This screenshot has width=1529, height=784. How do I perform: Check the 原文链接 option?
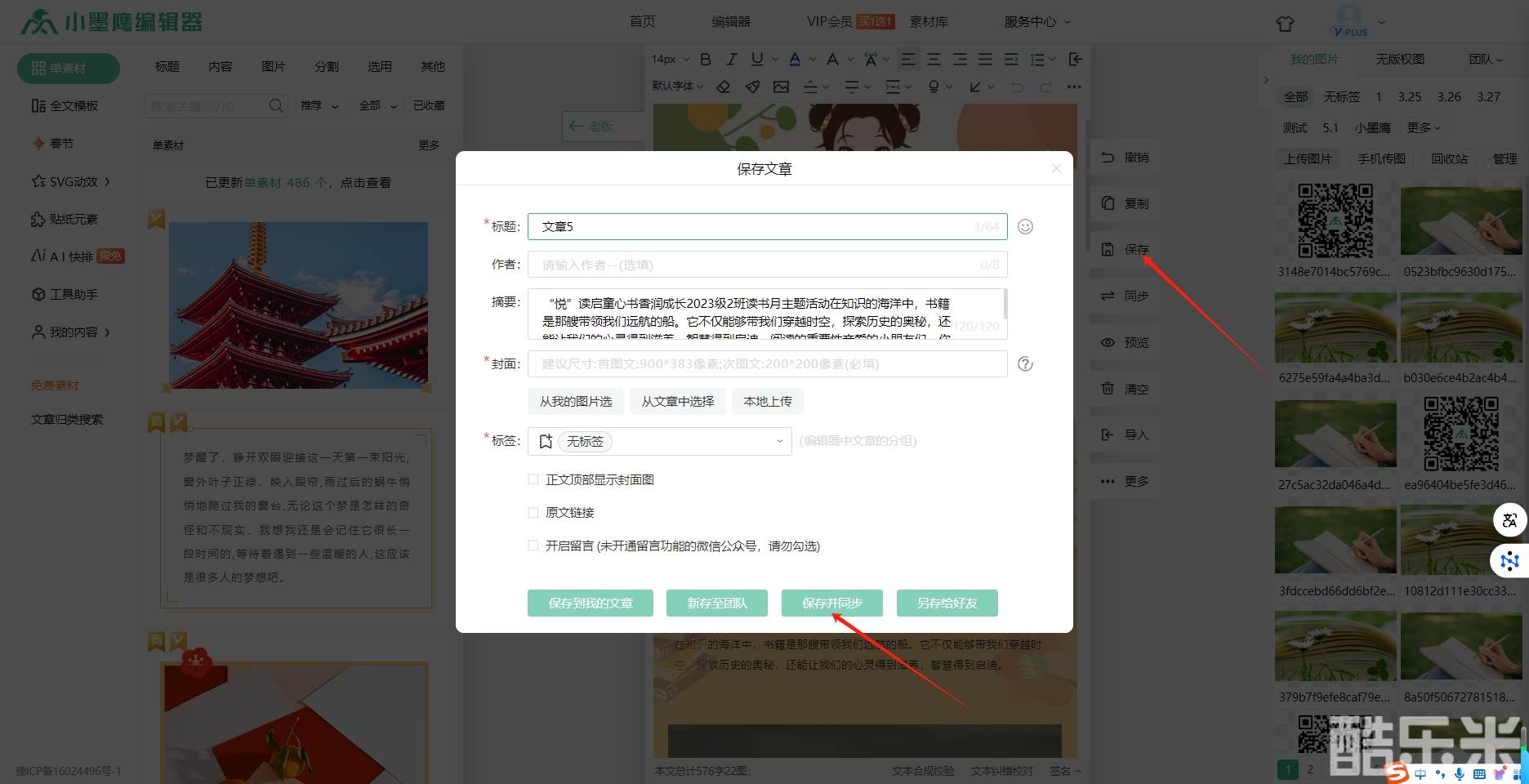(x=533, y=513)
